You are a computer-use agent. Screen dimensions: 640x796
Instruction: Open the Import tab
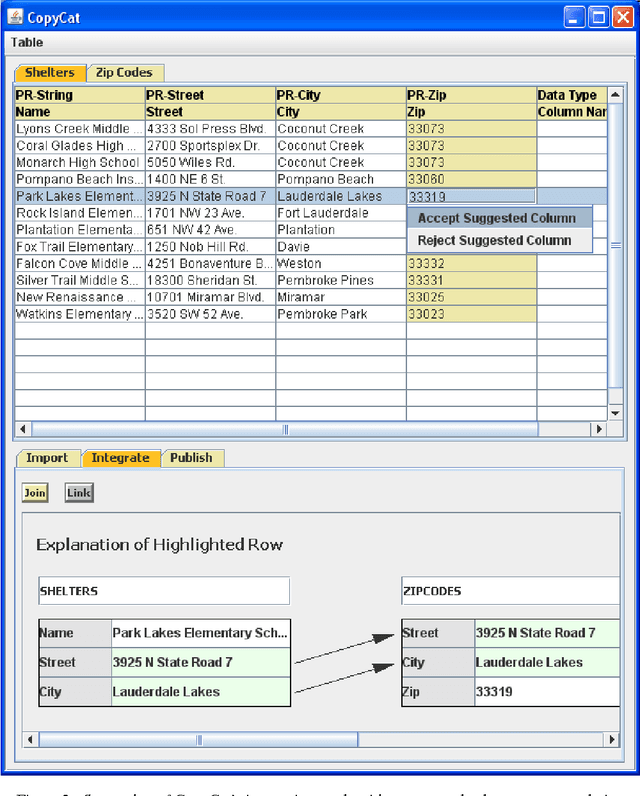[47, 458]
